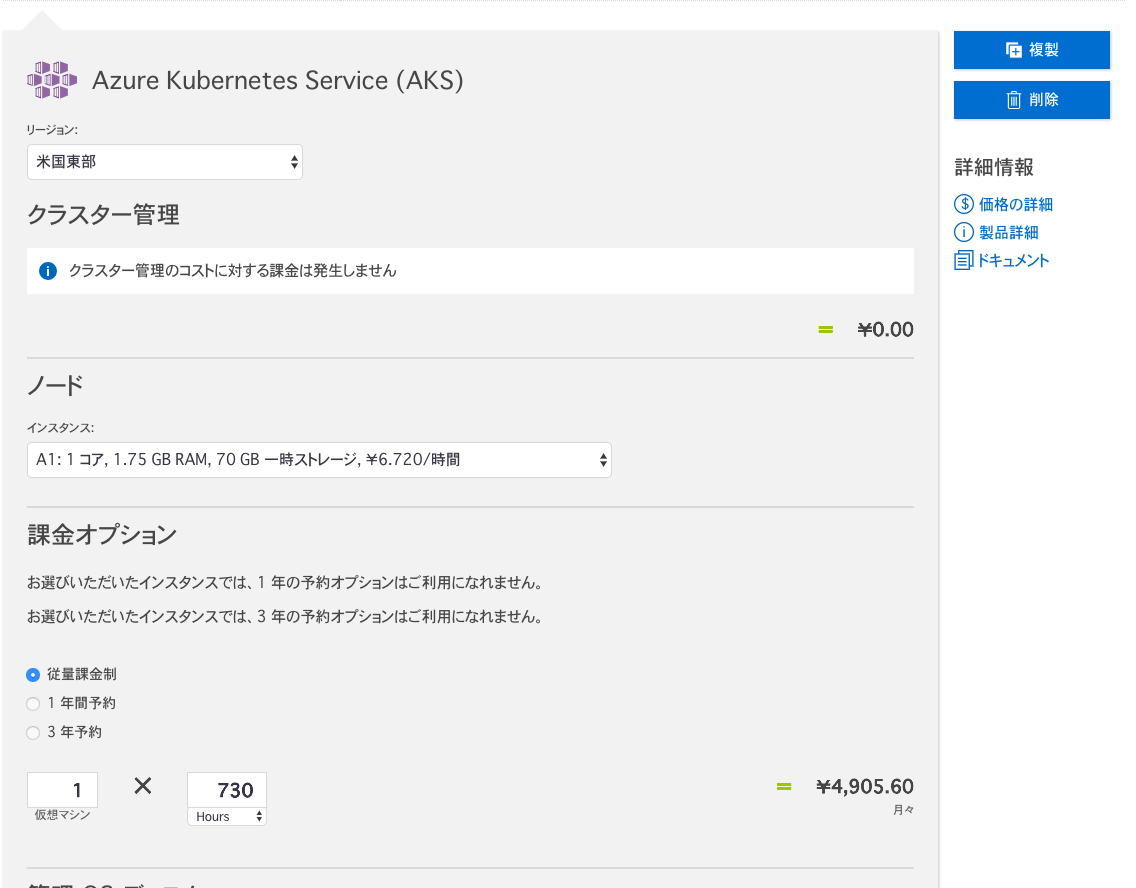Click the 仮想マシン count input field
This screenshot has height=888, width=1136.
tap(62, 789)
